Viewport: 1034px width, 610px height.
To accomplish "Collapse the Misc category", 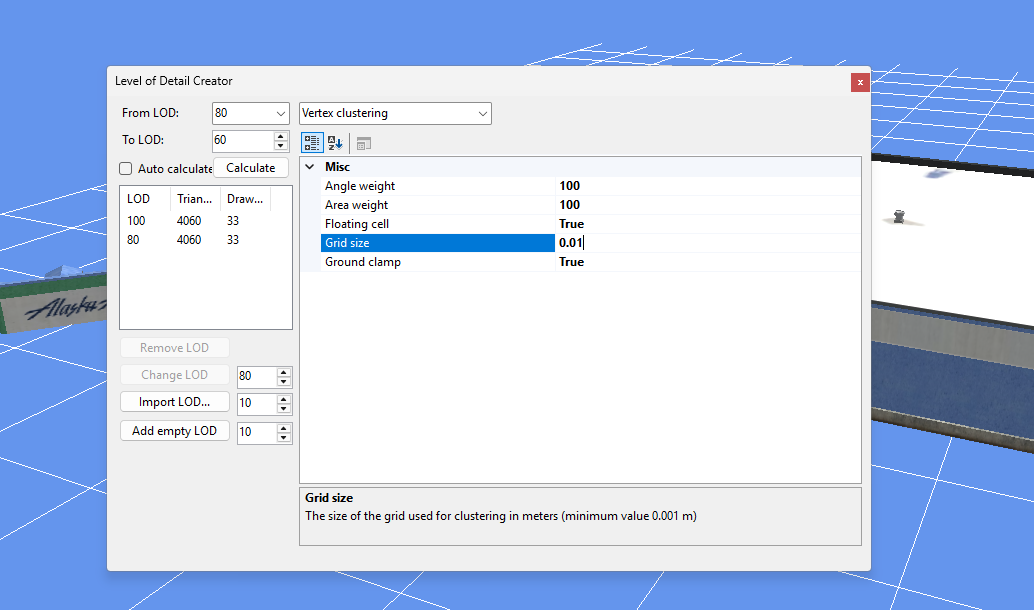I will (x=310, y=166).
